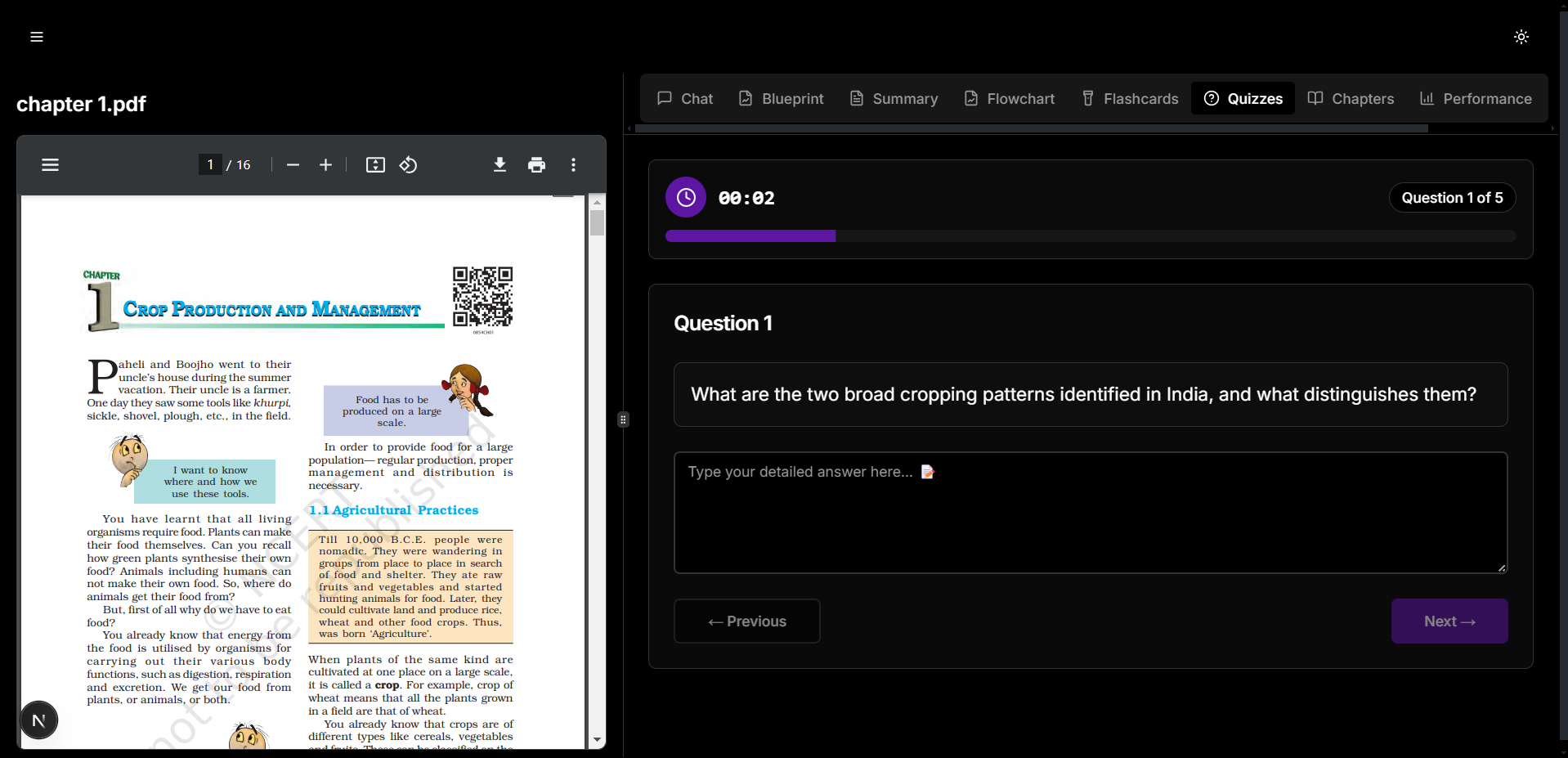
Task: Click the PDF vertical scrollbar thumb
Action: (x=598, y=223)
